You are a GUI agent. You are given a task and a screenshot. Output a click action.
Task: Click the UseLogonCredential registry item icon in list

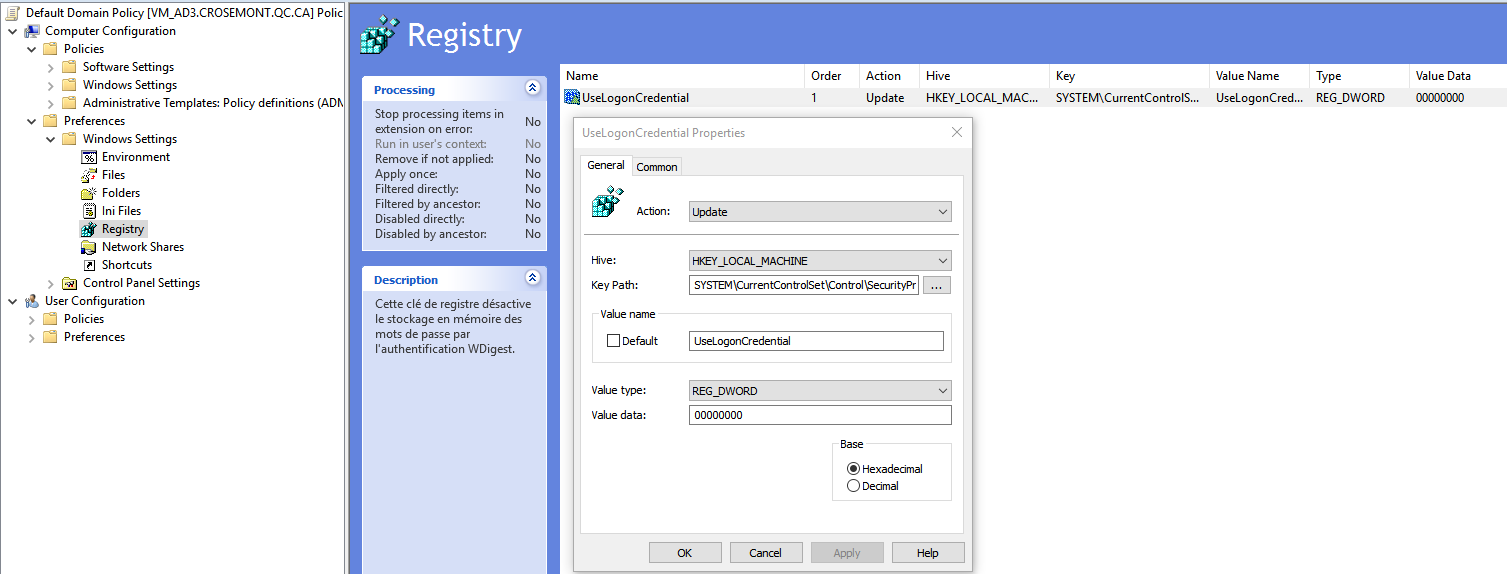(572, 98)
